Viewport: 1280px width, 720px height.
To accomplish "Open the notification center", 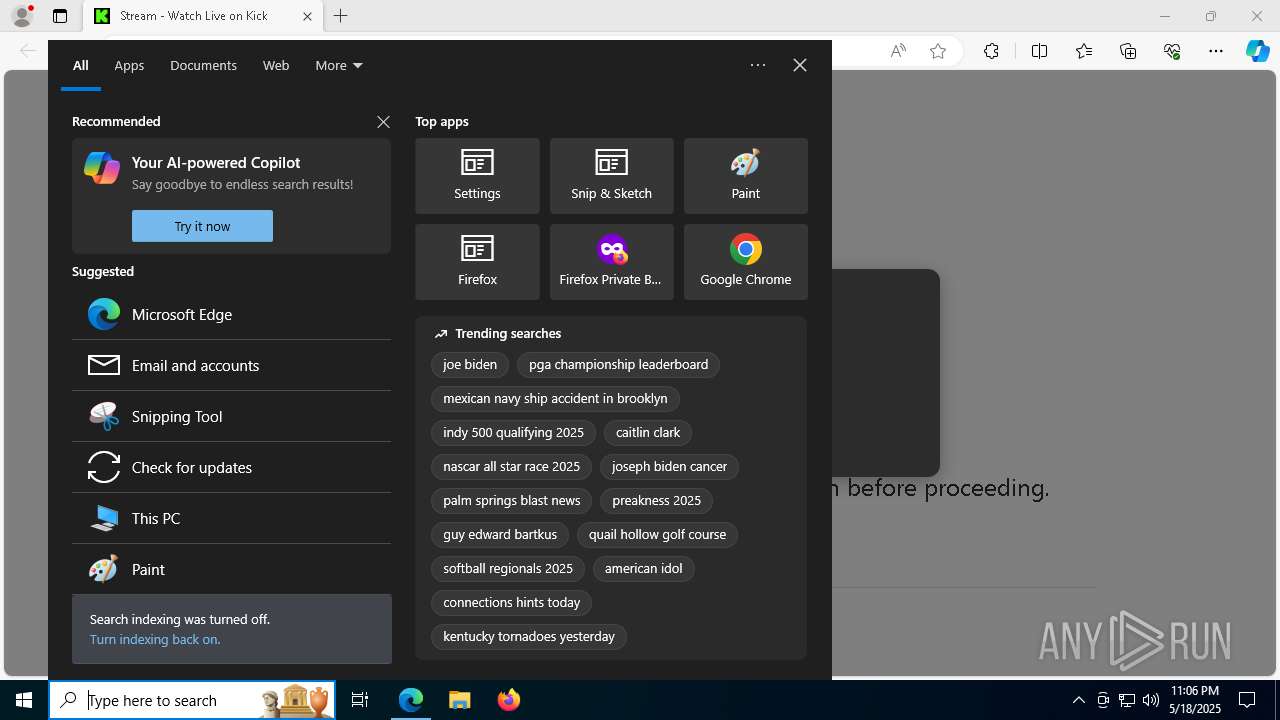I will click(x=1248, y=700).
